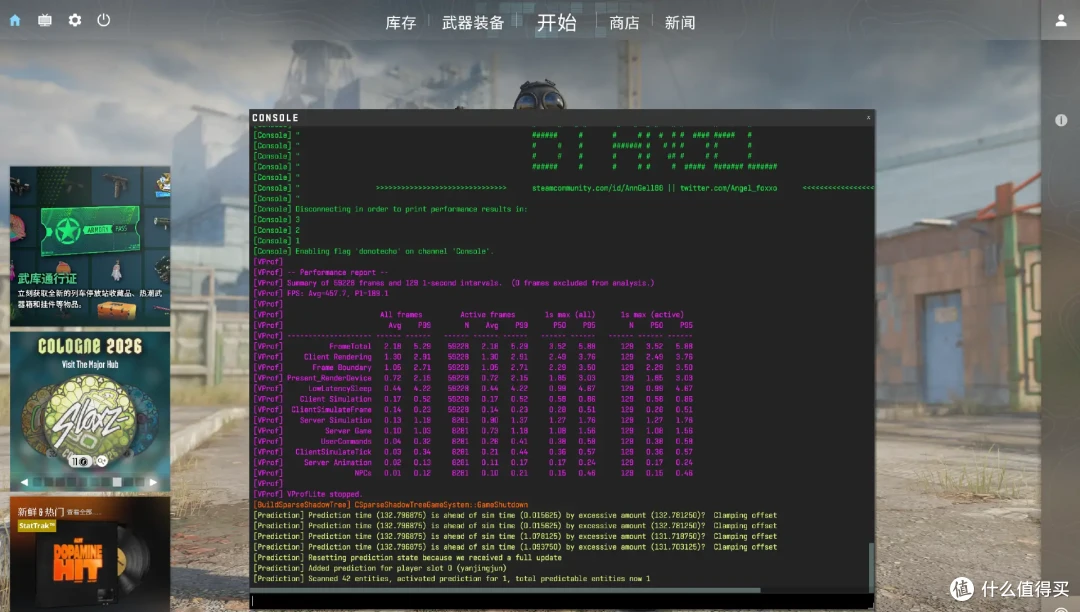Screen dimensions: 1080x612
Task: Click the CSparseShadowTreeGameSystem::GameShutdown line
Action: point(441,505)
